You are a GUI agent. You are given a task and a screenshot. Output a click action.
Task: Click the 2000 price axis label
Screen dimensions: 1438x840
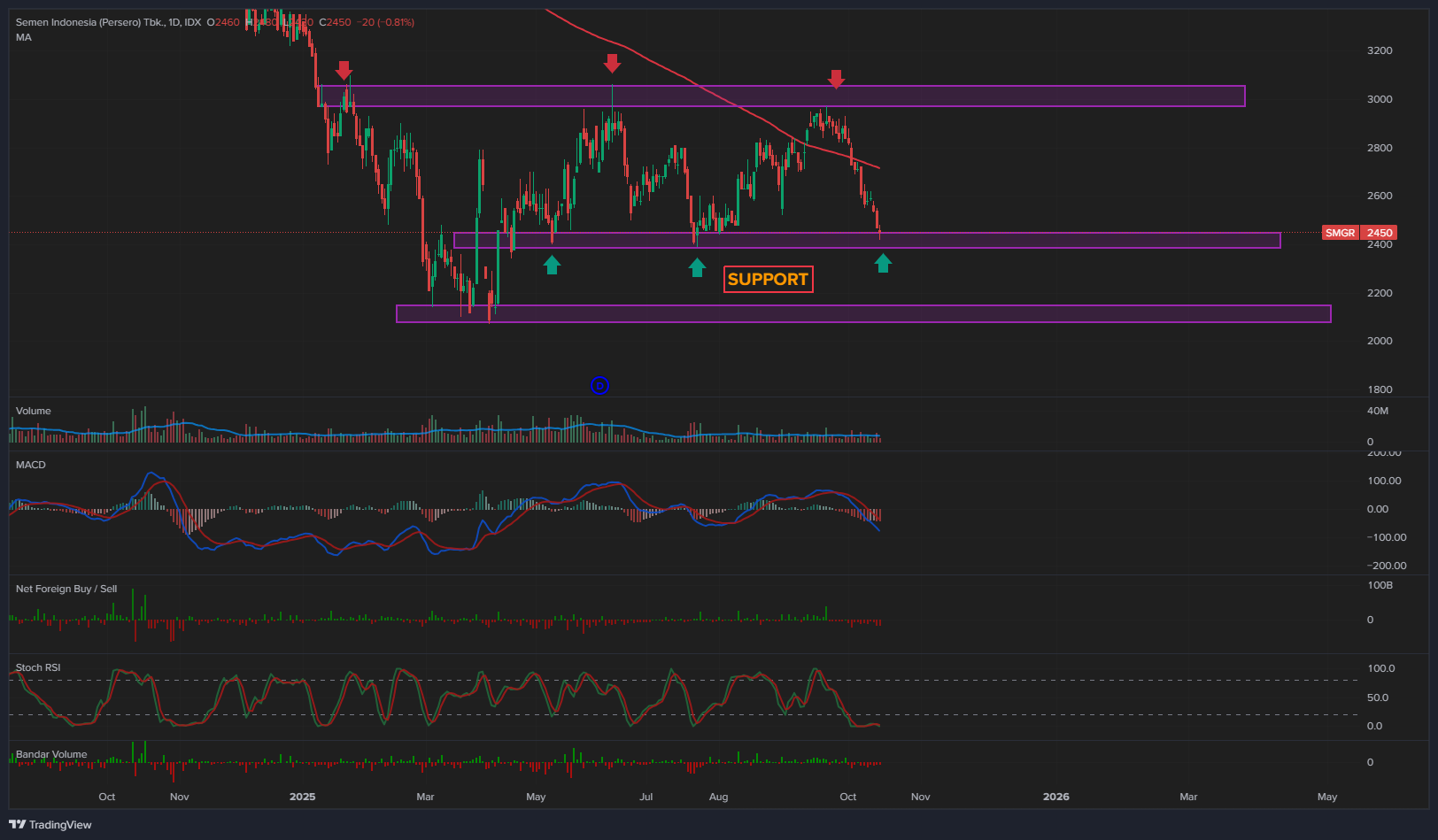point(1380,341)
